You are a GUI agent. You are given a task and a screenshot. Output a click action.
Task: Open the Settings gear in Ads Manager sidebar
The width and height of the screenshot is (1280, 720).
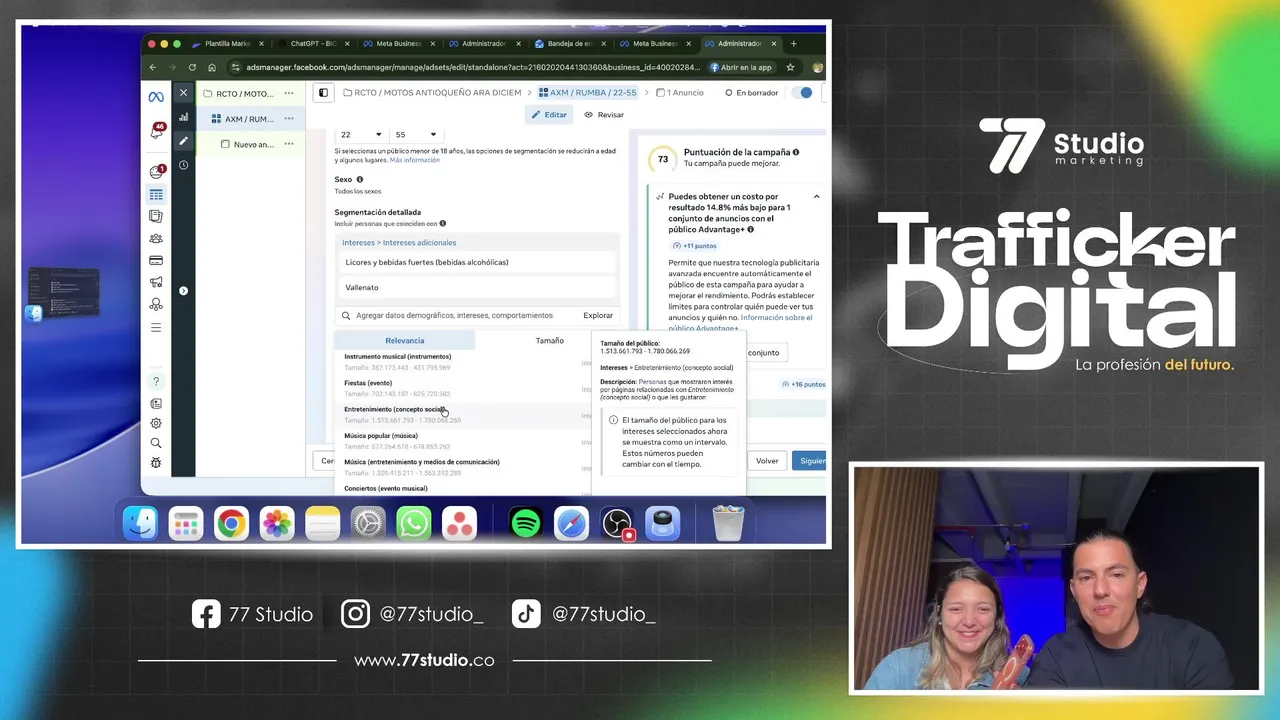(x=156, y=423)
